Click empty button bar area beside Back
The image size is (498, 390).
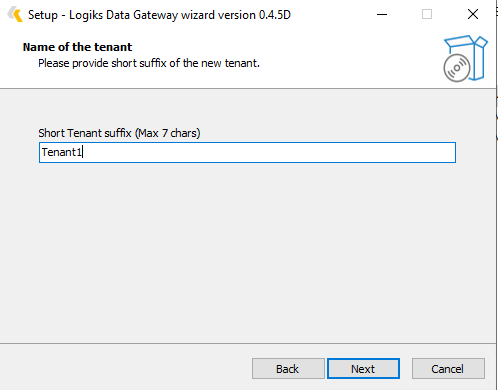click(125, 369)
